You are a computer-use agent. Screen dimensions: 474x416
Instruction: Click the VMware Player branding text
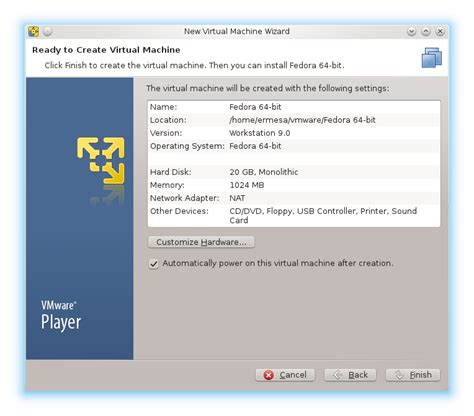click(61, 315)
